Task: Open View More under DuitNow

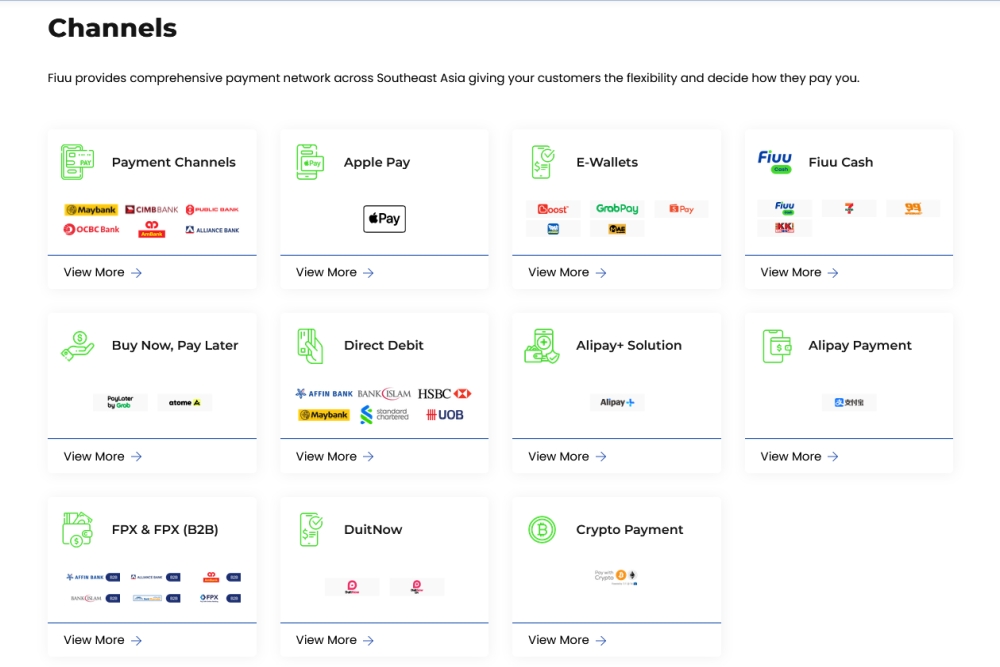Action: point(335,640)
